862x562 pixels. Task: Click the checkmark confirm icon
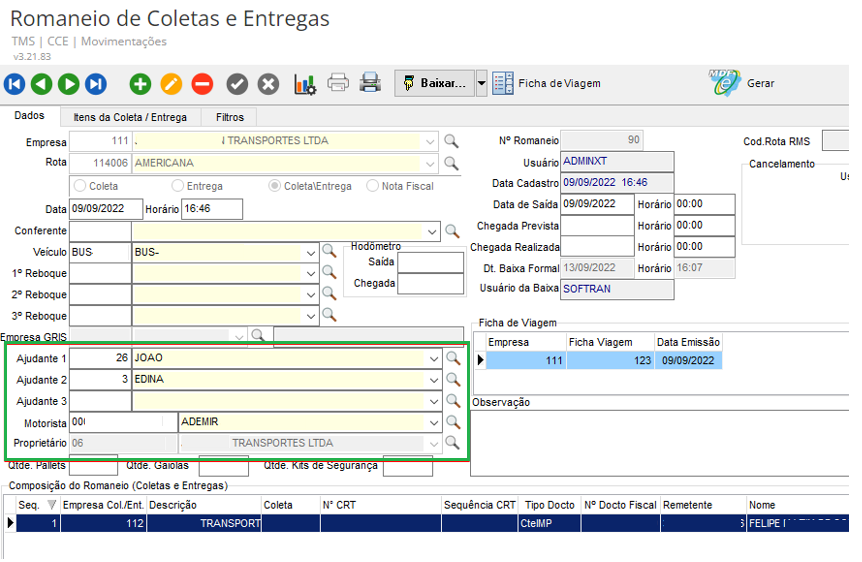coord(237,84)
